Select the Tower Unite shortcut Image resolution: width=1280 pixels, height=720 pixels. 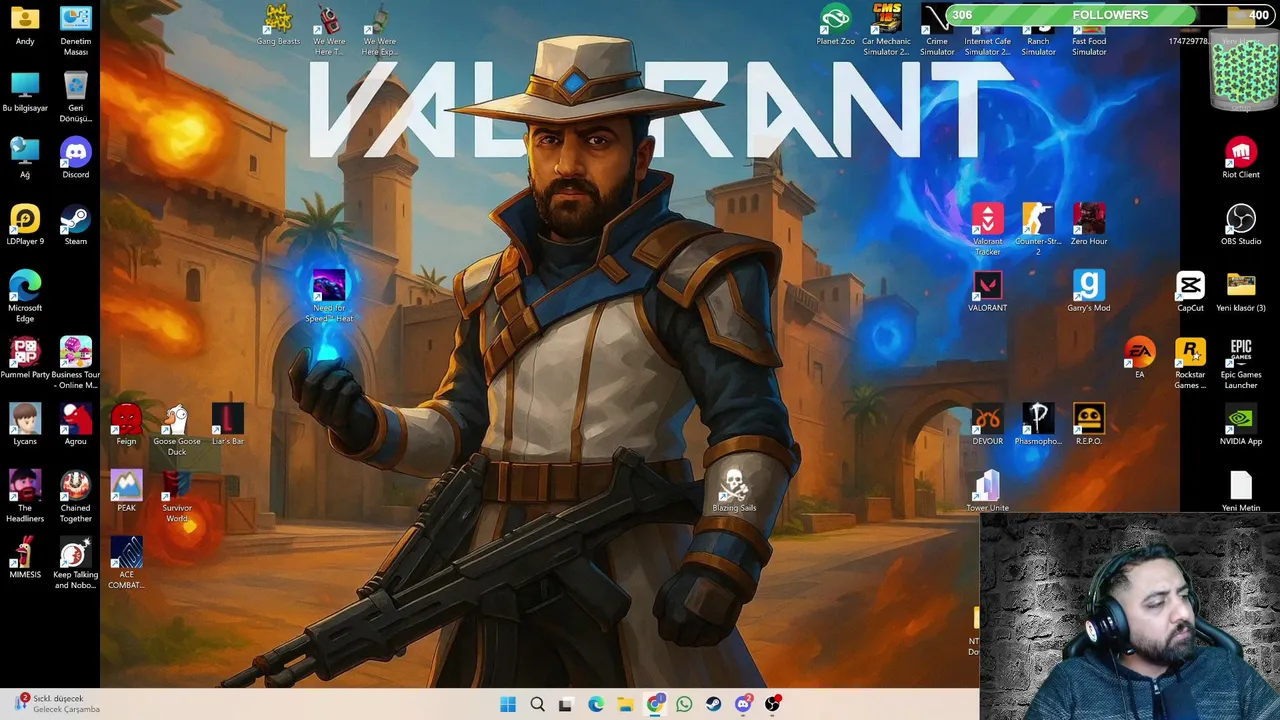(x=987, y=492)
